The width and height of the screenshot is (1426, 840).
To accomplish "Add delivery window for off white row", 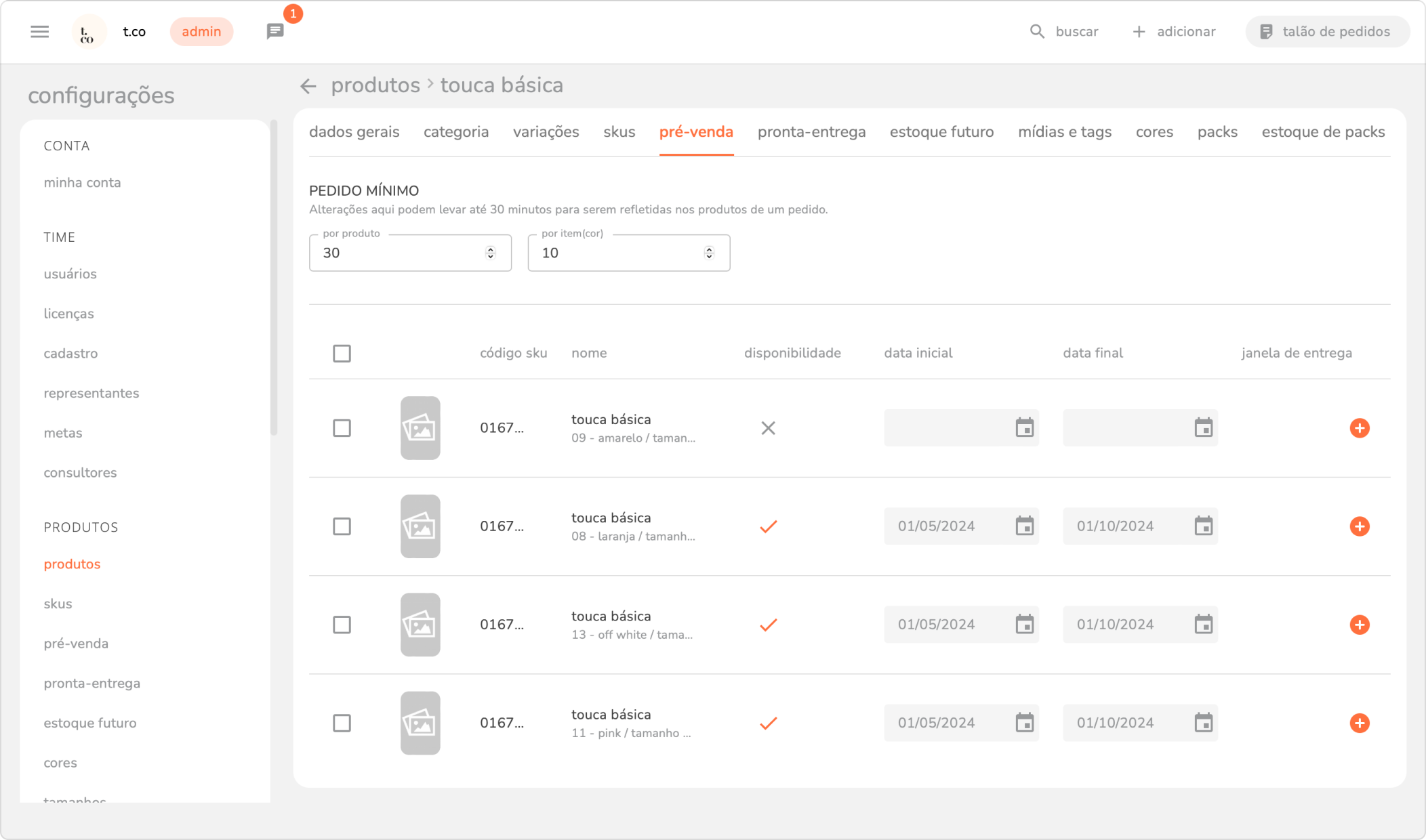I will pyautogui.click(x=1360, y=625).
